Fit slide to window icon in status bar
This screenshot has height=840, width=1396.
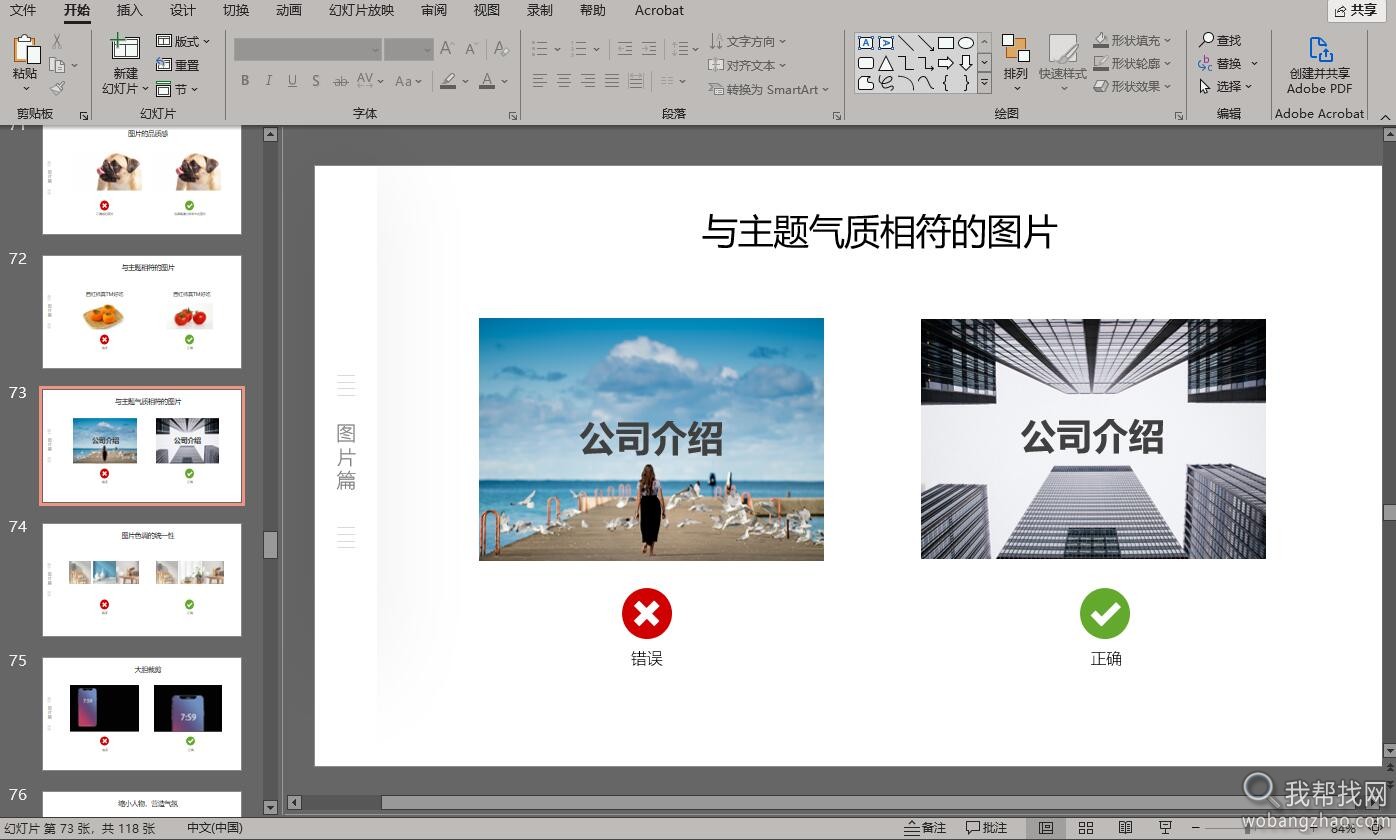coord(1377,828)
